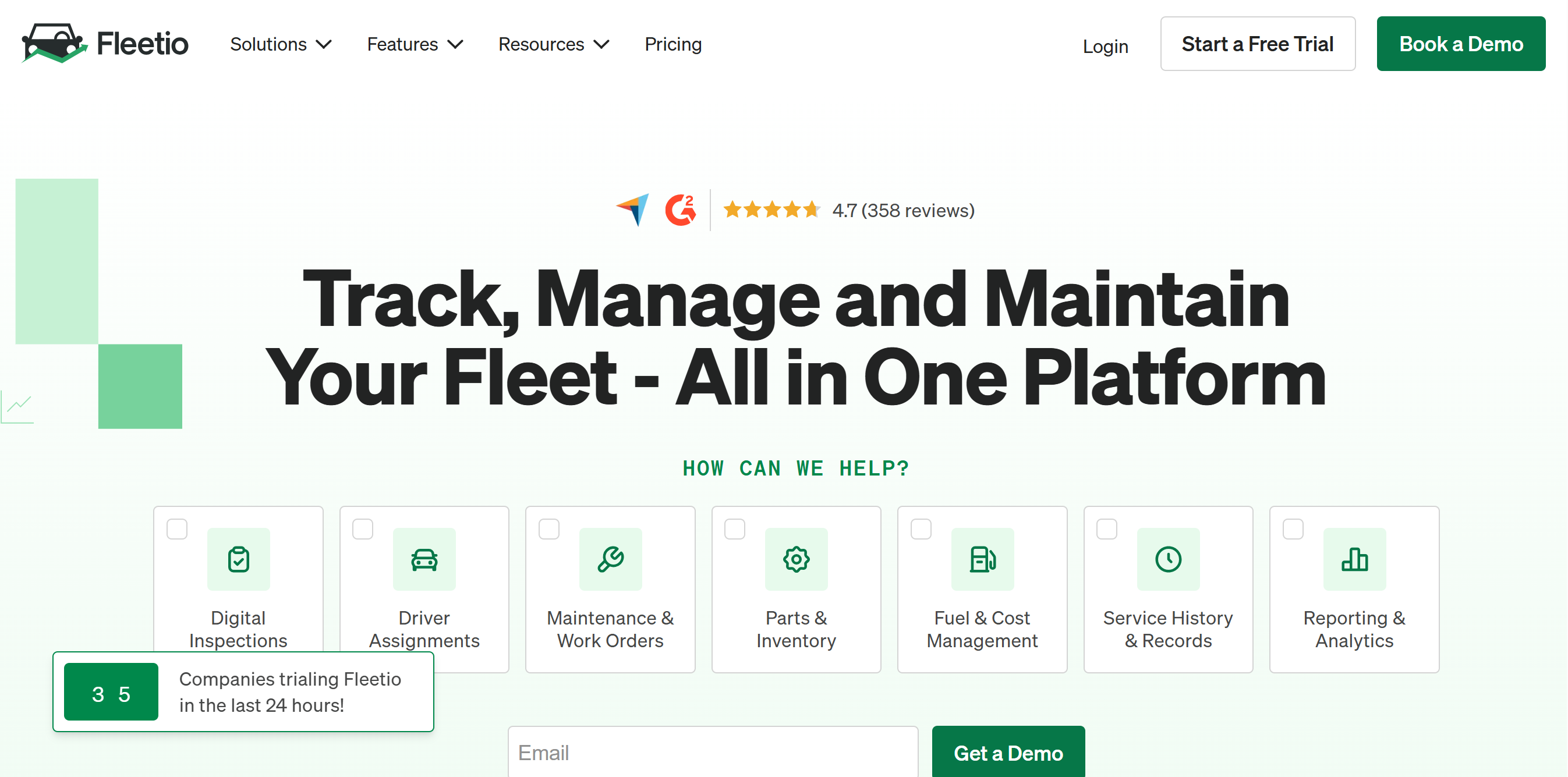
Task: Select the Fuel & Cost Management pump icon
Action: click(x=982, y=559)
